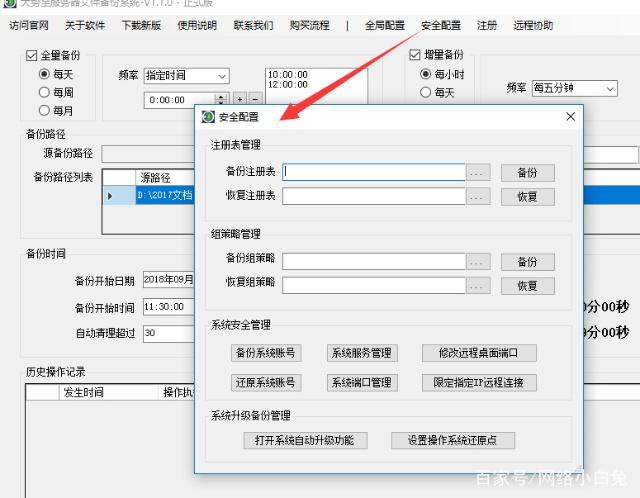Click 备份 button for registry
The height and width of the screenshot is (498, 640).
(528, 173)
